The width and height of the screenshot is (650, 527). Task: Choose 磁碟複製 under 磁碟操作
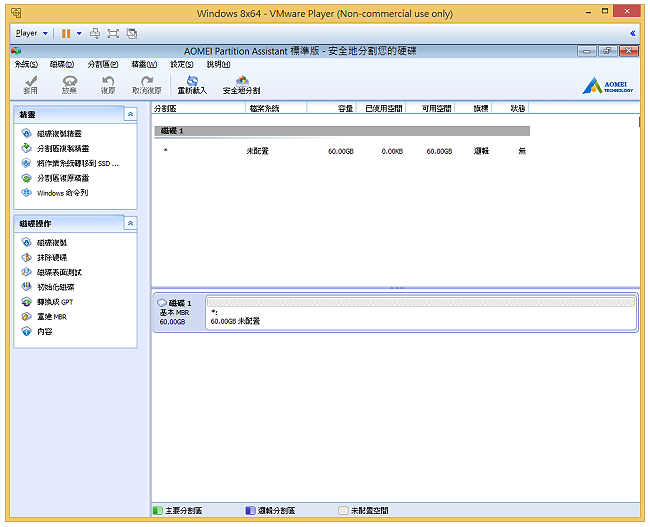pos(52,243)
